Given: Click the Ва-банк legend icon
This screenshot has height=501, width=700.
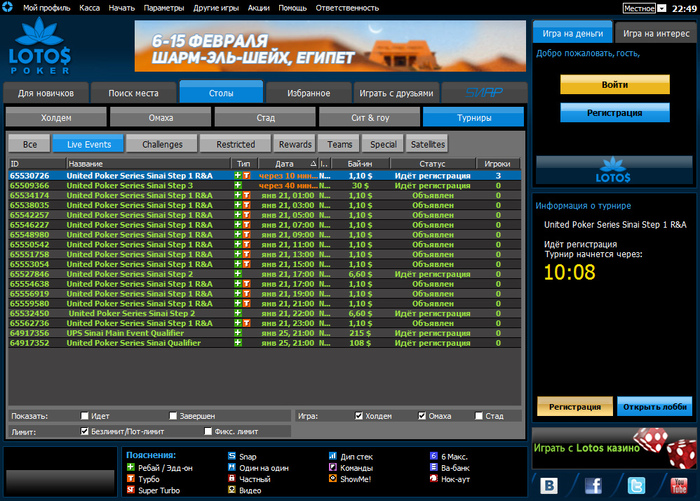Looking at the screenshot, I should 433,467.
